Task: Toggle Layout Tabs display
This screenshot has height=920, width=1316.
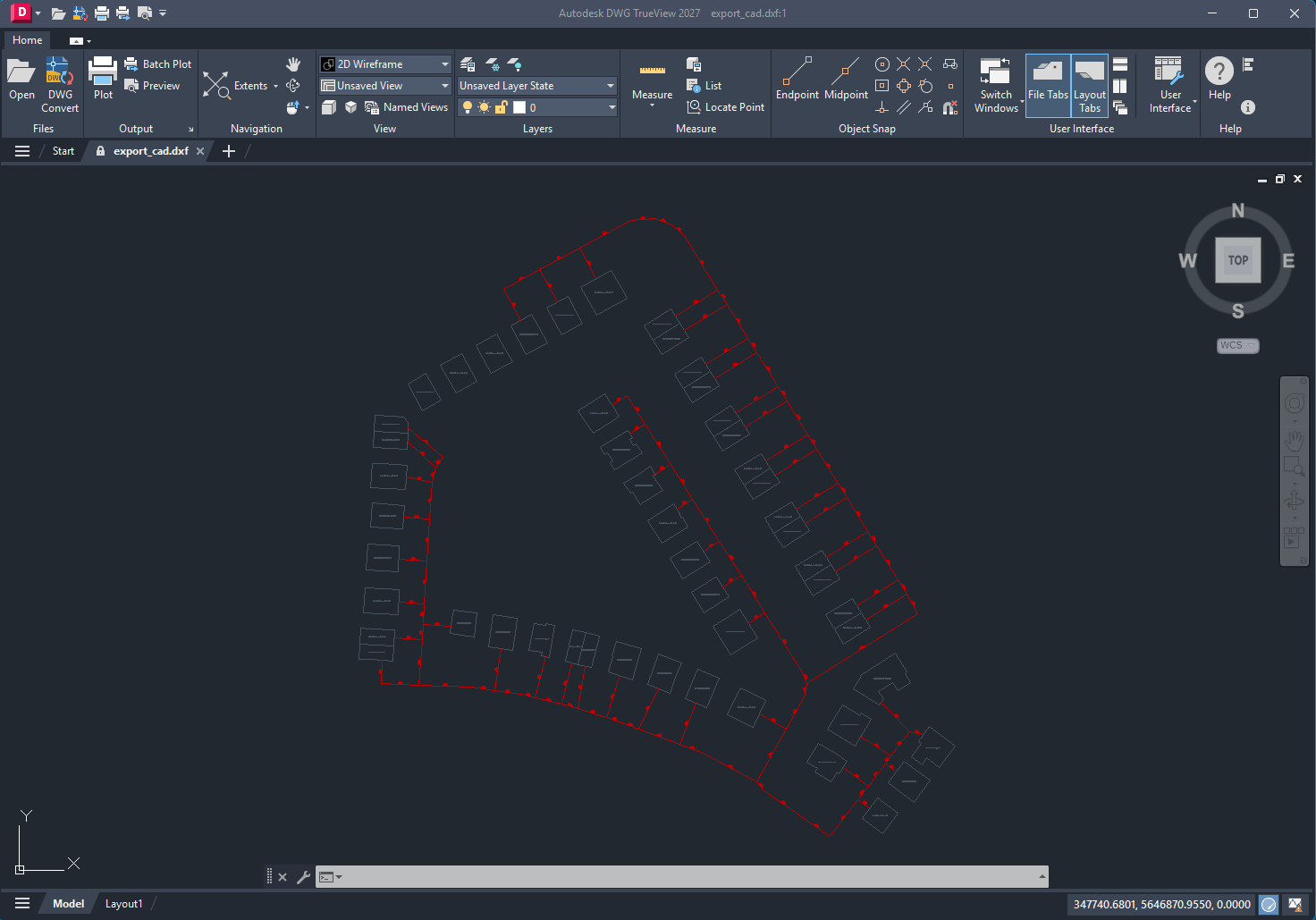Action: click(1090, 85)
